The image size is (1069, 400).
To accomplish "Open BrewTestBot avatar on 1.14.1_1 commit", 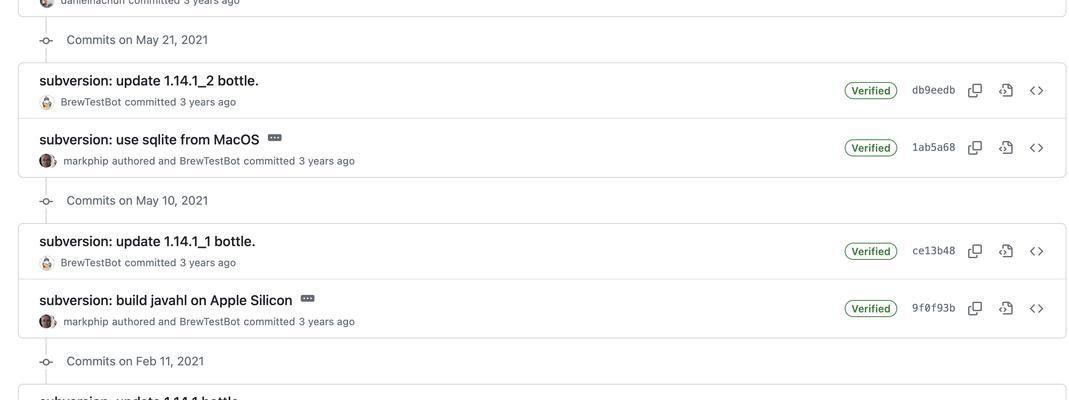I will tap(46, 263).
